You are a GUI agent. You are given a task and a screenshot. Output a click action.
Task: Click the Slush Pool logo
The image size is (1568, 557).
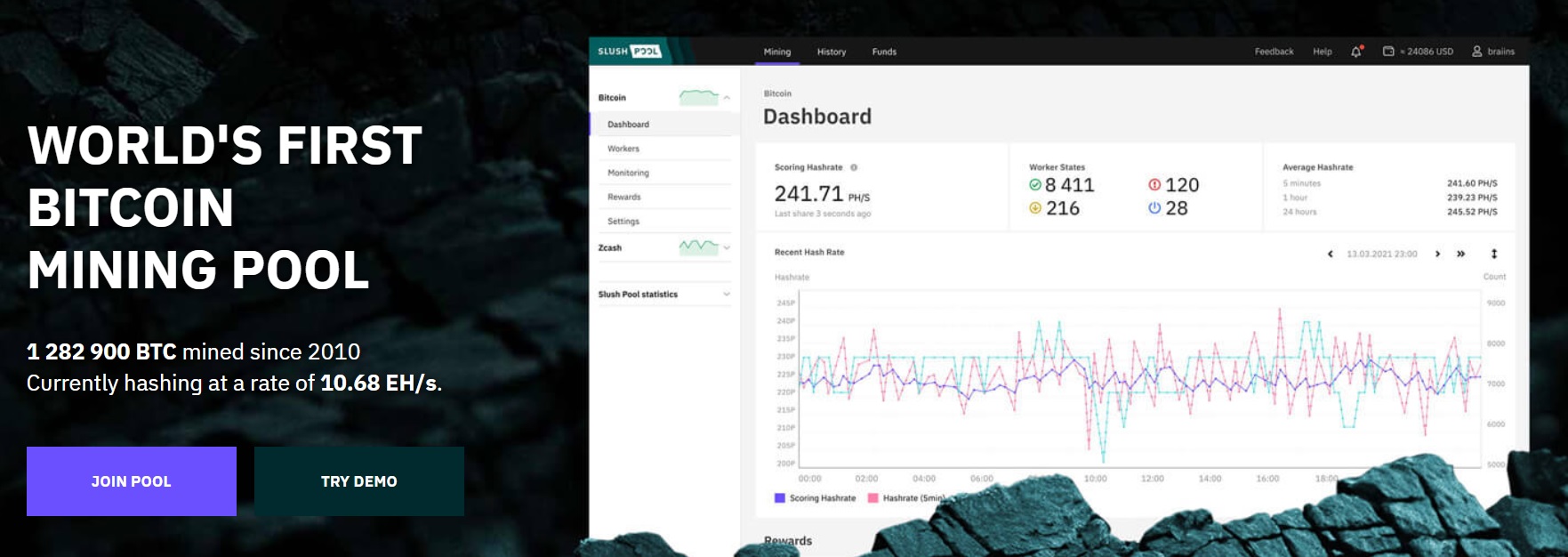[630, 52]
